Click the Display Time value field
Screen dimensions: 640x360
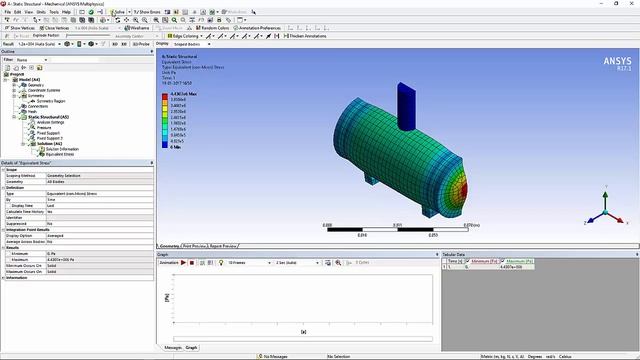click(x=100, y=206)
